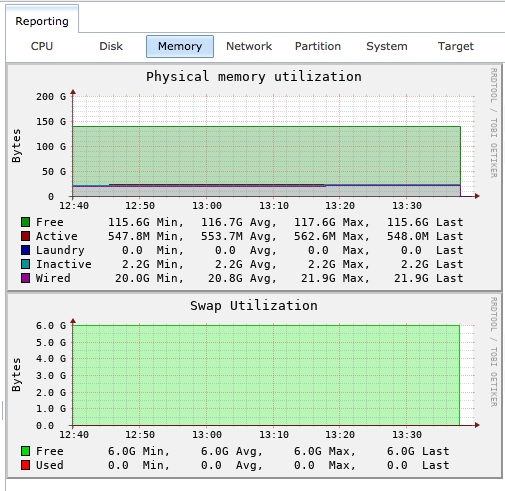Click the 13:00 marker on memory graph
This screenshot has width=505, height=491.
click(x=207, y=205)
